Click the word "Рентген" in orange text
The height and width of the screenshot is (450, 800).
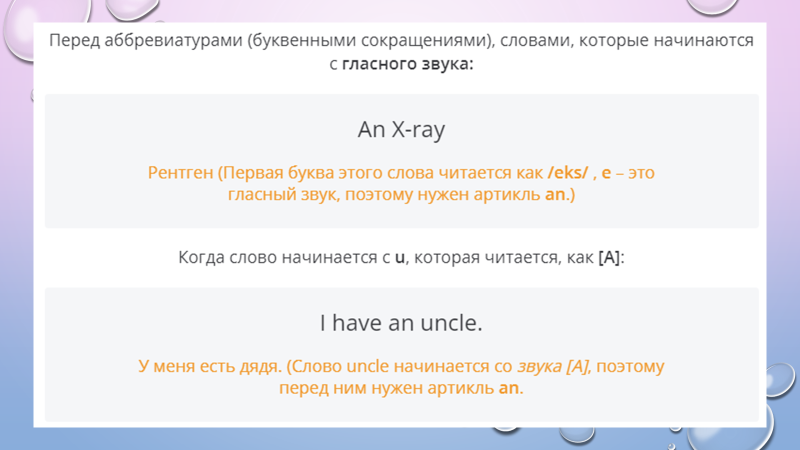pos(180,173)
